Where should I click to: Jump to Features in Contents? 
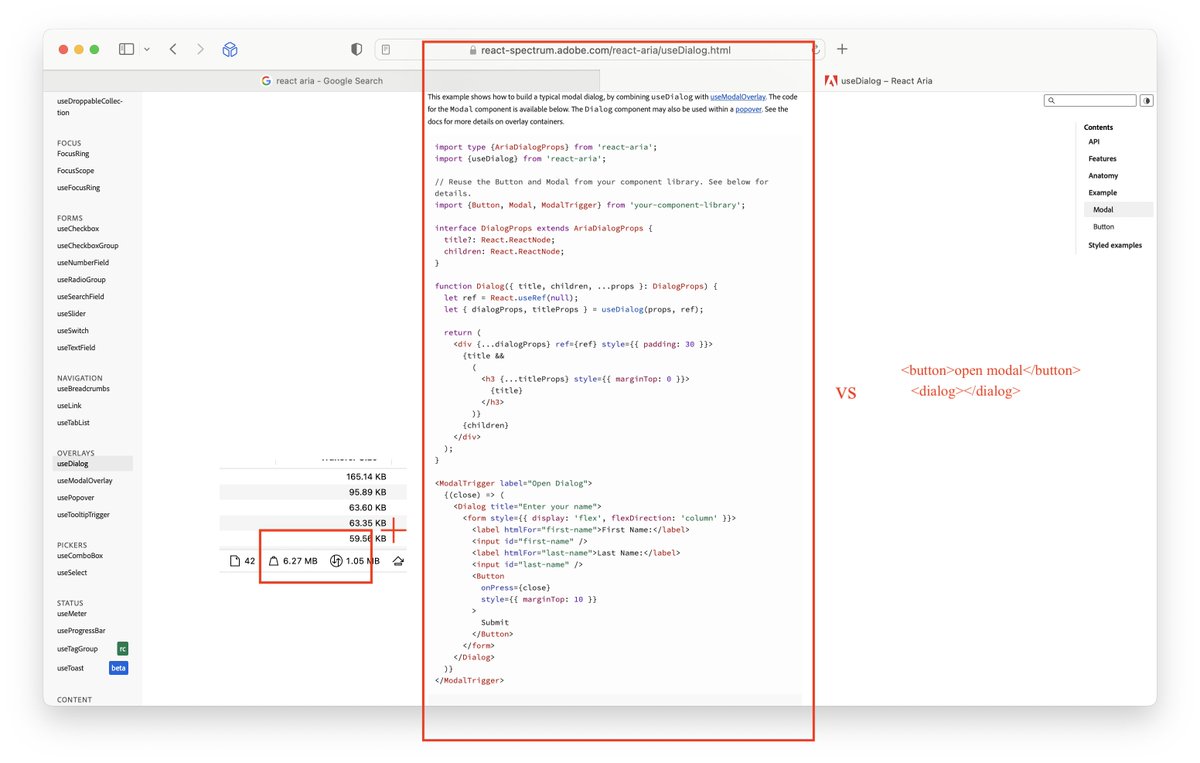coord(1102,159)
